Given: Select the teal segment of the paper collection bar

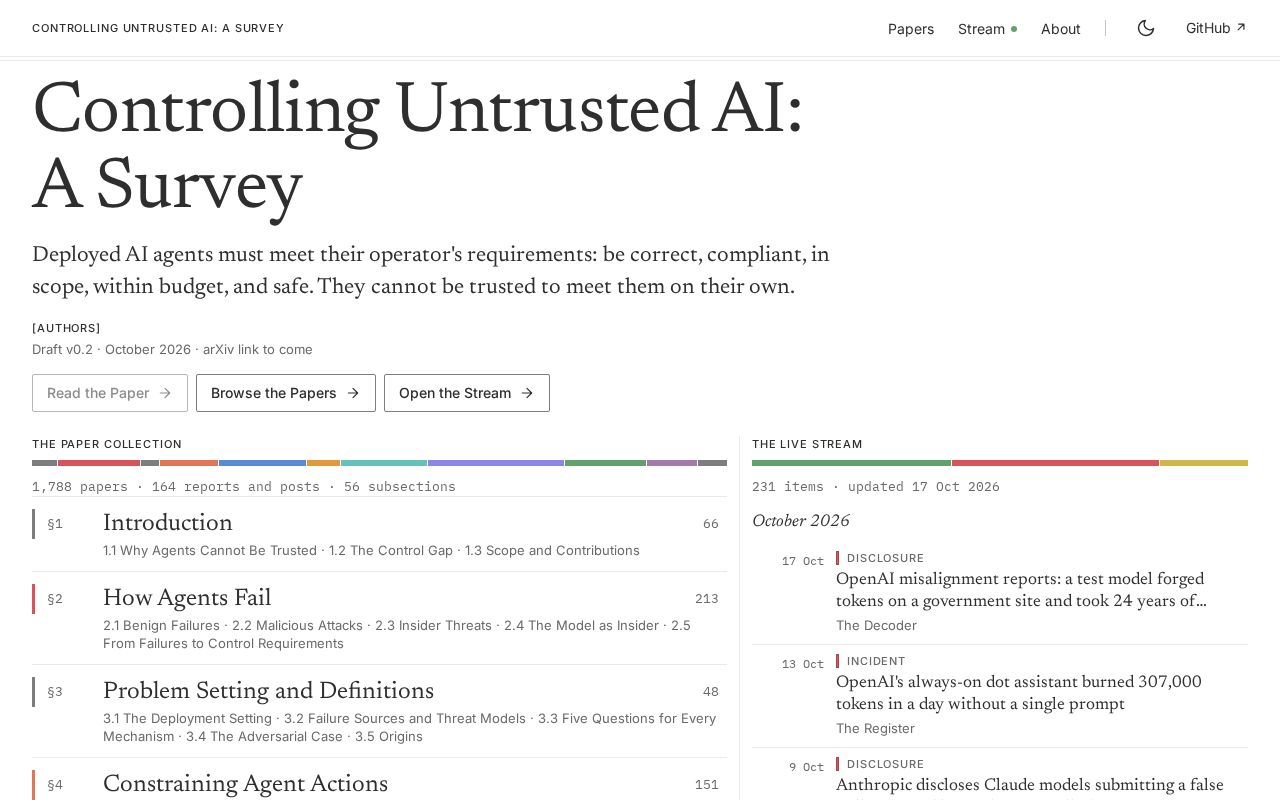Looking at the screenshot, I should (x=384, y=463).
